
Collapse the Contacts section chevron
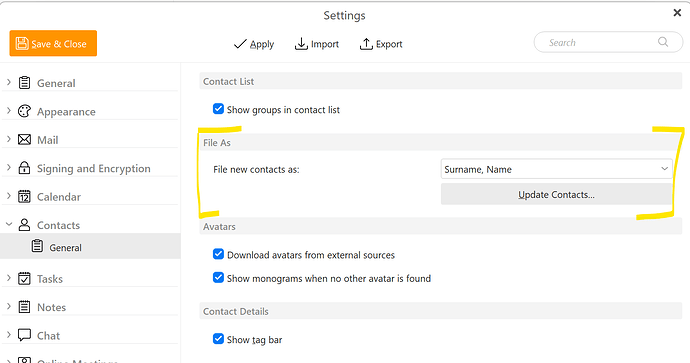click(x=9, y=224)
